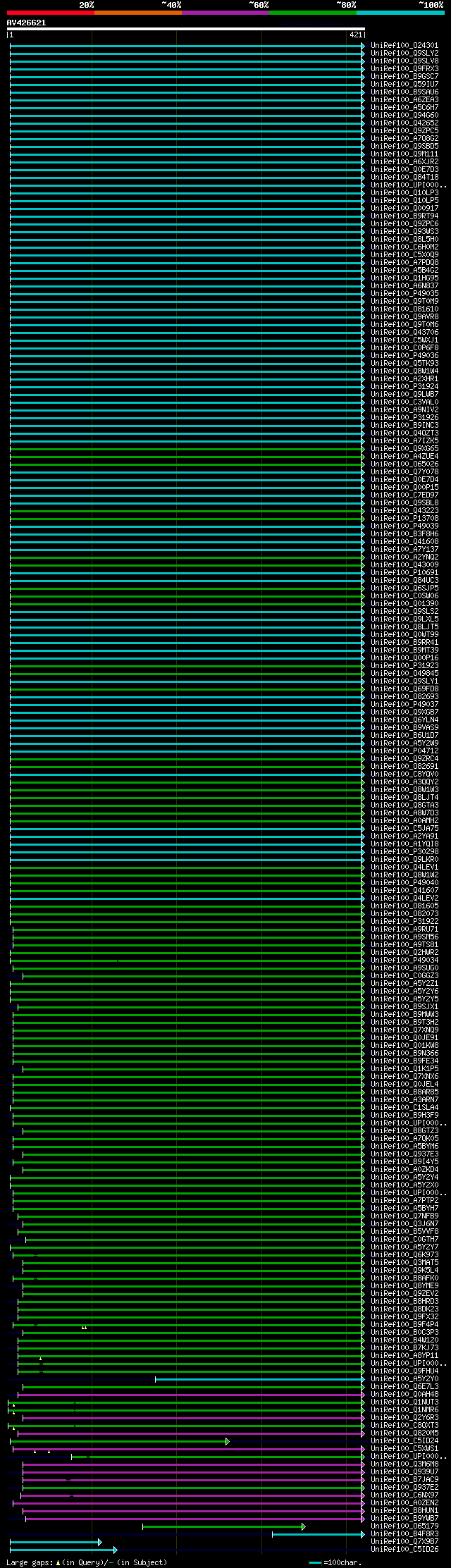Click the AV426621 query sequence name
The height and width of the screenshot is (1568, 451).
click(x=26, y=23)
